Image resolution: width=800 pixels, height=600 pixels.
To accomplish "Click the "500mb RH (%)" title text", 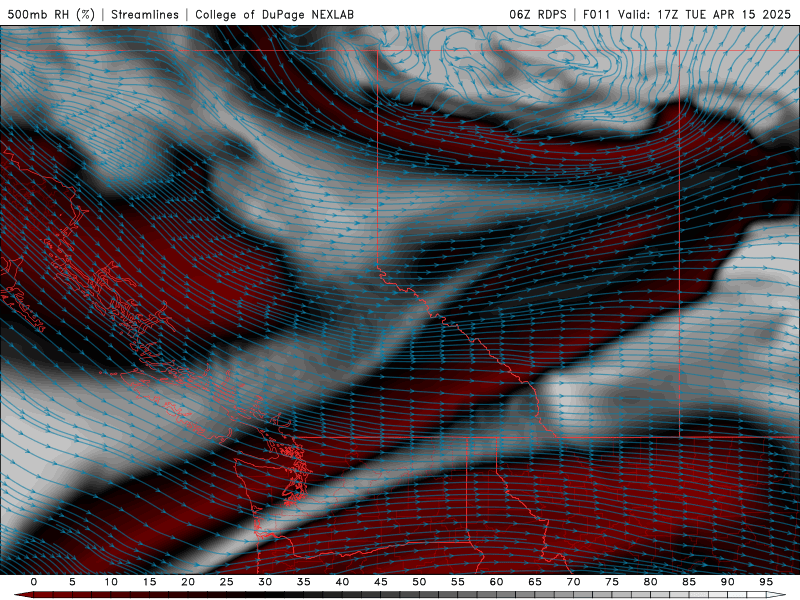I will tap(51, 14).
